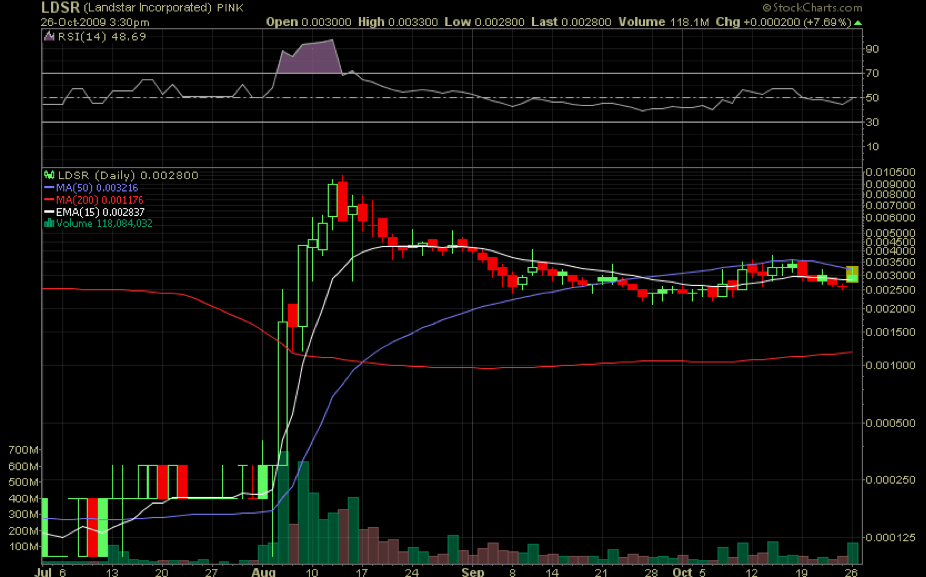Screen dimensions: 926x577
Task: Click the red MA(200) line swatch in legend
Action: point(50,200)
